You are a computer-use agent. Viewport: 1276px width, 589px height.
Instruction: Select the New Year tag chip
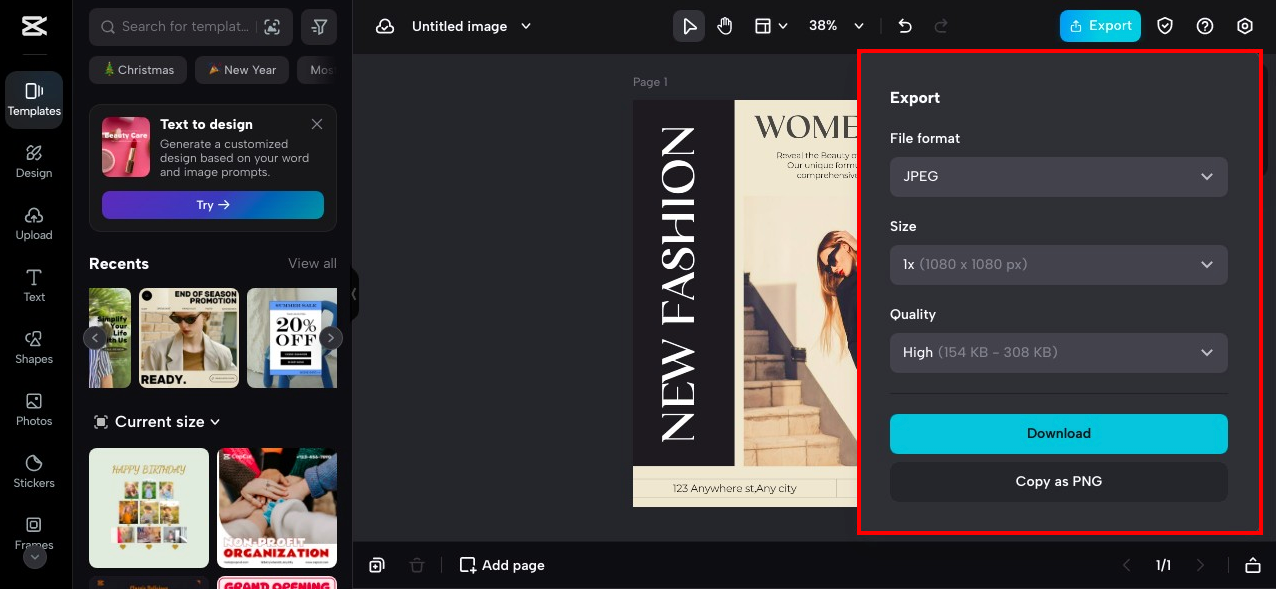(242, 70)
